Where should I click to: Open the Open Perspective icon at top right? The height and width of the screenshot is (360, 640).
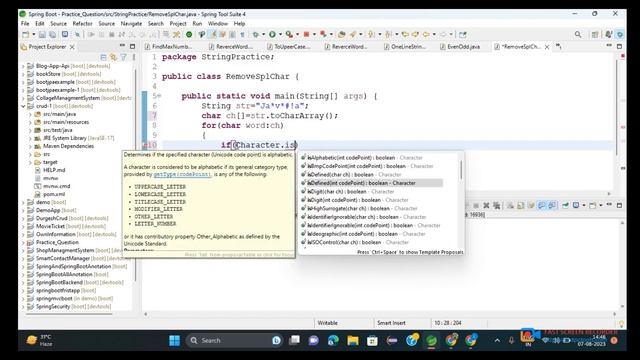tap(595, 35)
